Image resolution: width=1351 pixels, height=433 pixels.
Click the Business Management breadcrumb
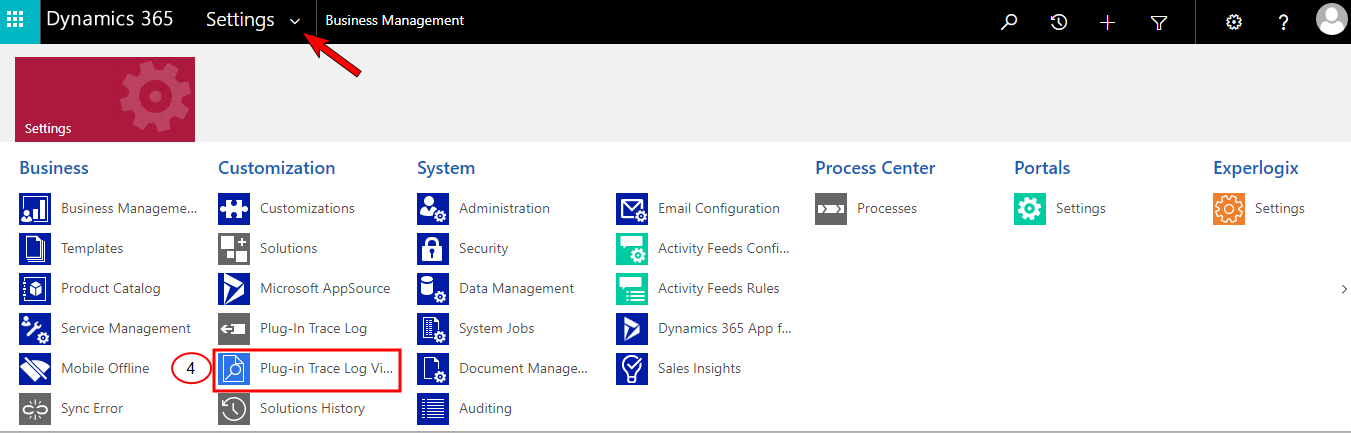coord(395,20)
